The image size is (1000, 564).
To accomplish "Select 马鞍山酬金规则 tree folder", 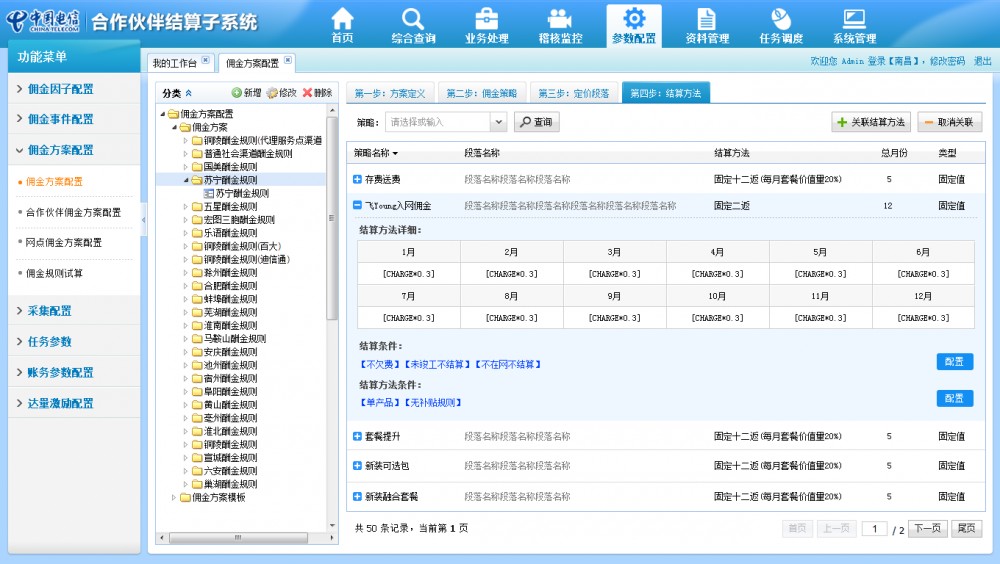I will (235, 339).
